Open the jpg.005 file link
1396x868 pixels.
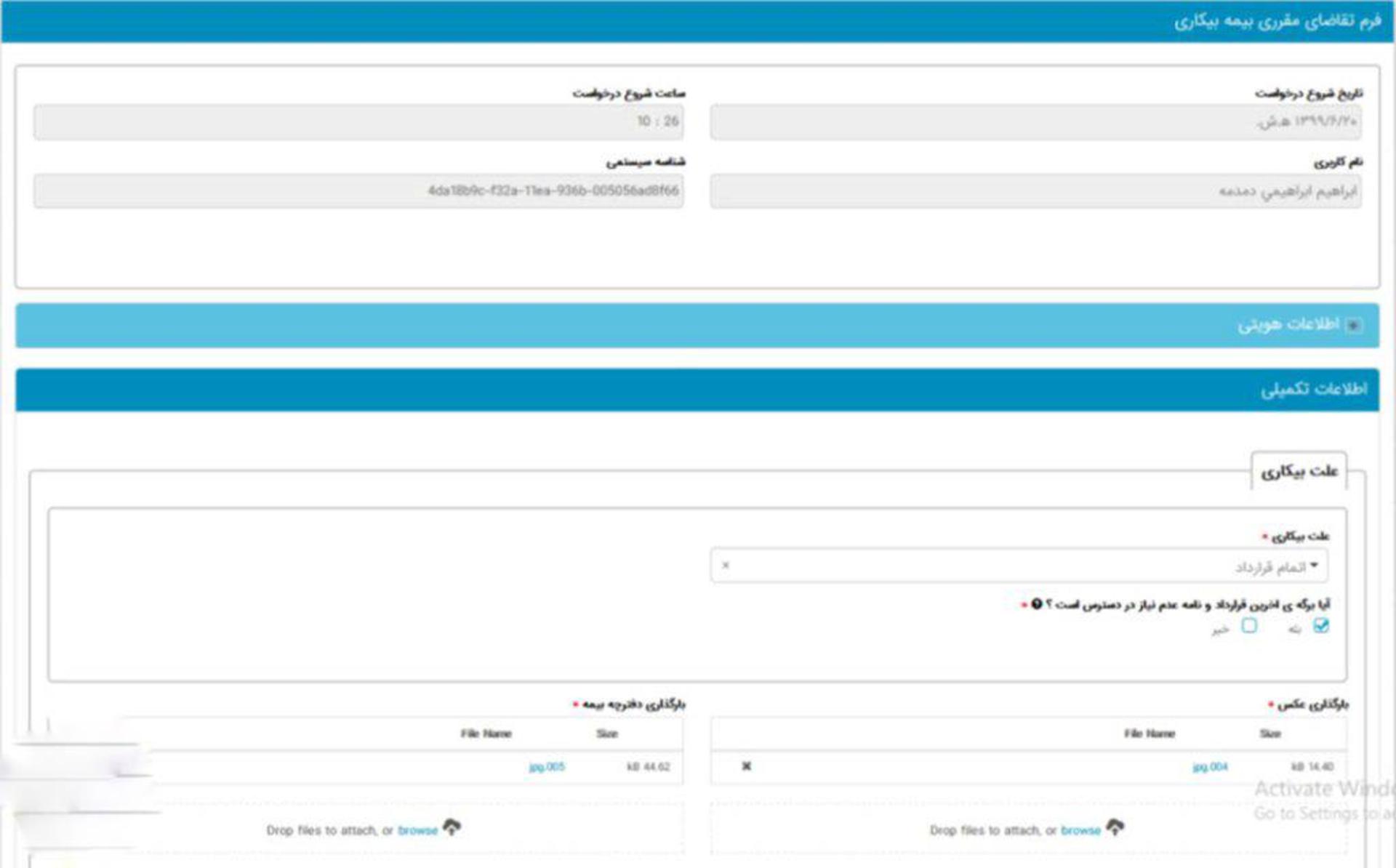547,766
